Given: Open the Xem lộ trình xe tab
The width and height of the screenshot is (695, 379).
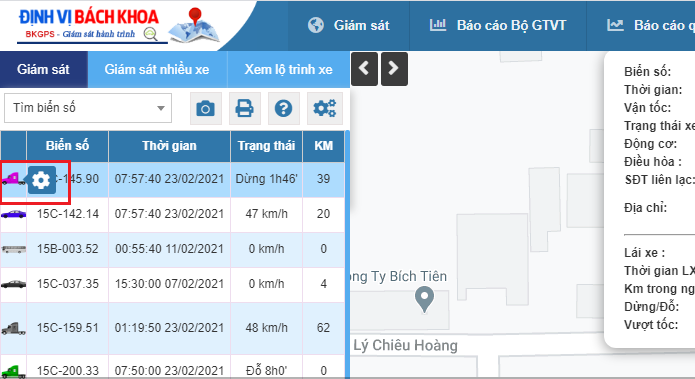Looking at the screenshot, I should (289, 70).
